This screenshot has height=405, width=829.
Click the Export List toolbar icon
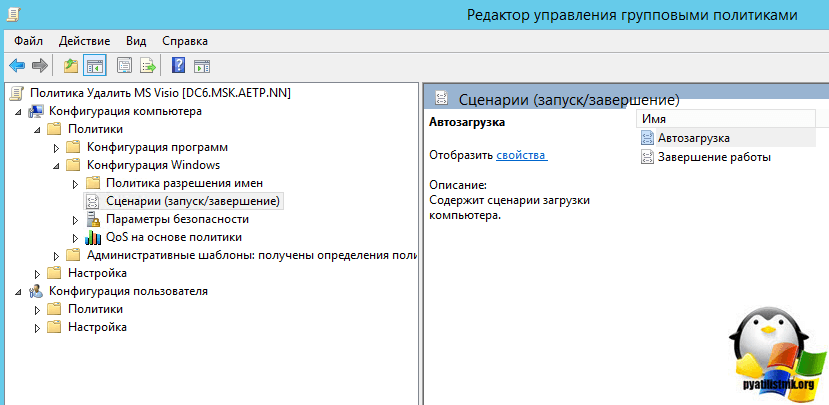[x=147, y=66]
